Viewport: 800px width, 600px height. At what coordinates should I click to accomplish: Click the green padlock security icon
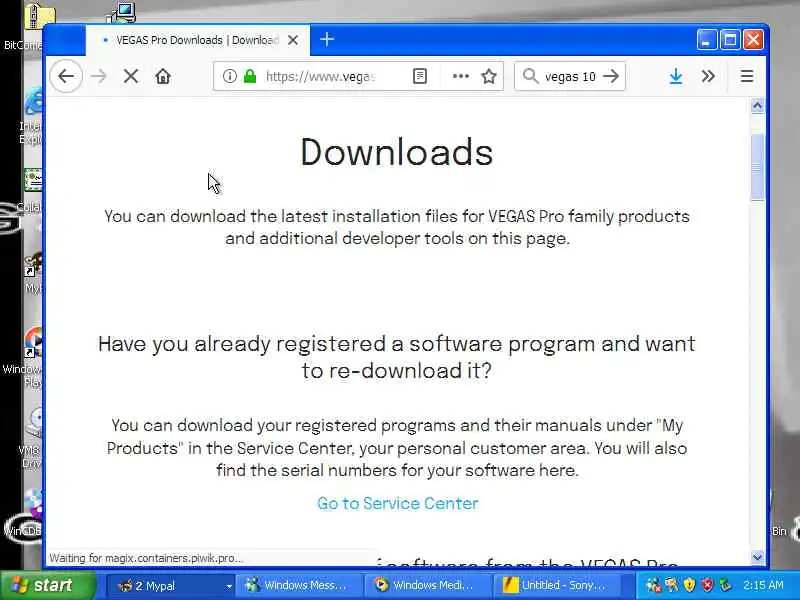coord(250,77)
